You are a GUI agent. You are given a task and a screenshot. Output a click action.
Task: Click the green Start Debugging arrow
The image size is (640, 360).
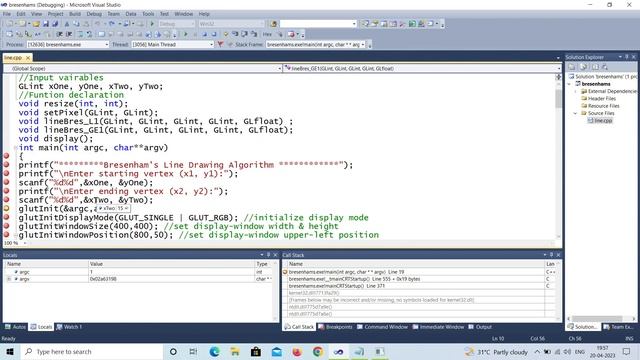[152, 24]
